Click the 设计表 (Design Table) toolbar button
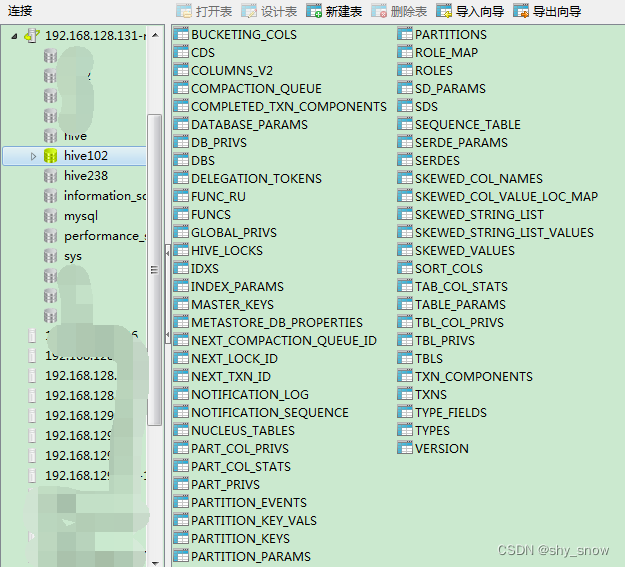This screenshot has height=567, width=625. point(269,12)
